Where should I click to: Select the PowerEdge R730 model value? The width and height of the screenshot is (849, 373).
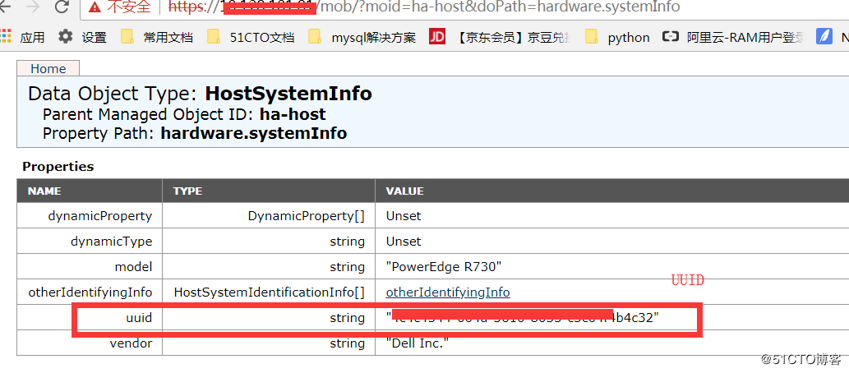pyautogui.click(x=444, y=267)
